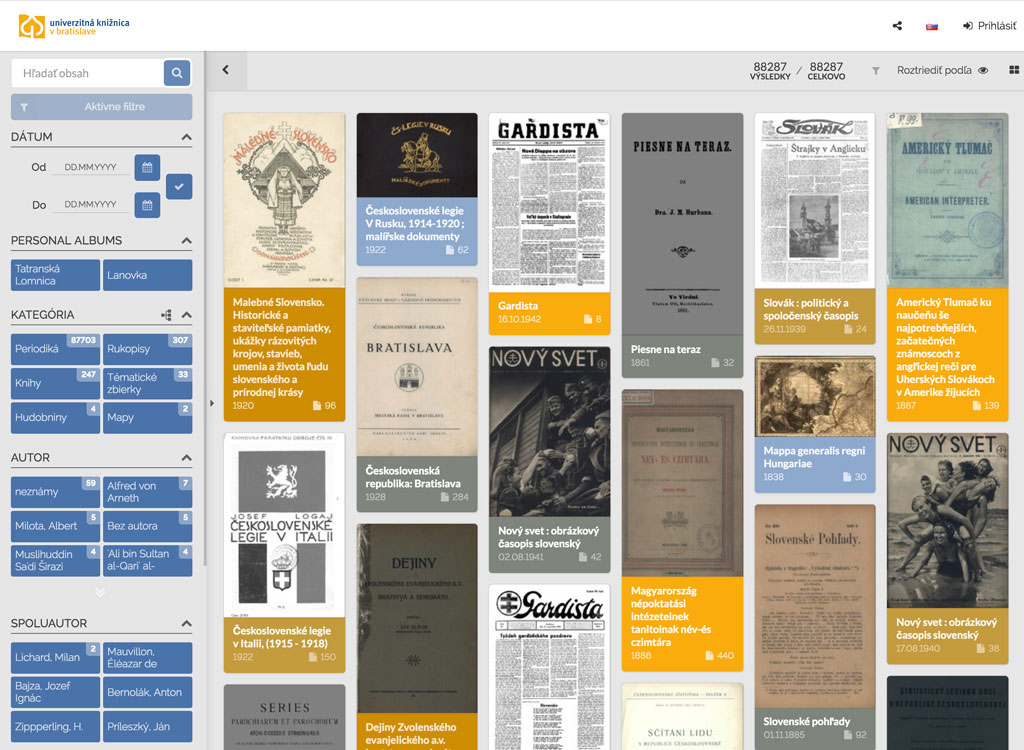The width and height of the screenshot is (1024, 750).
Task: Filter by author neznámy
Action: coord(56,491)
